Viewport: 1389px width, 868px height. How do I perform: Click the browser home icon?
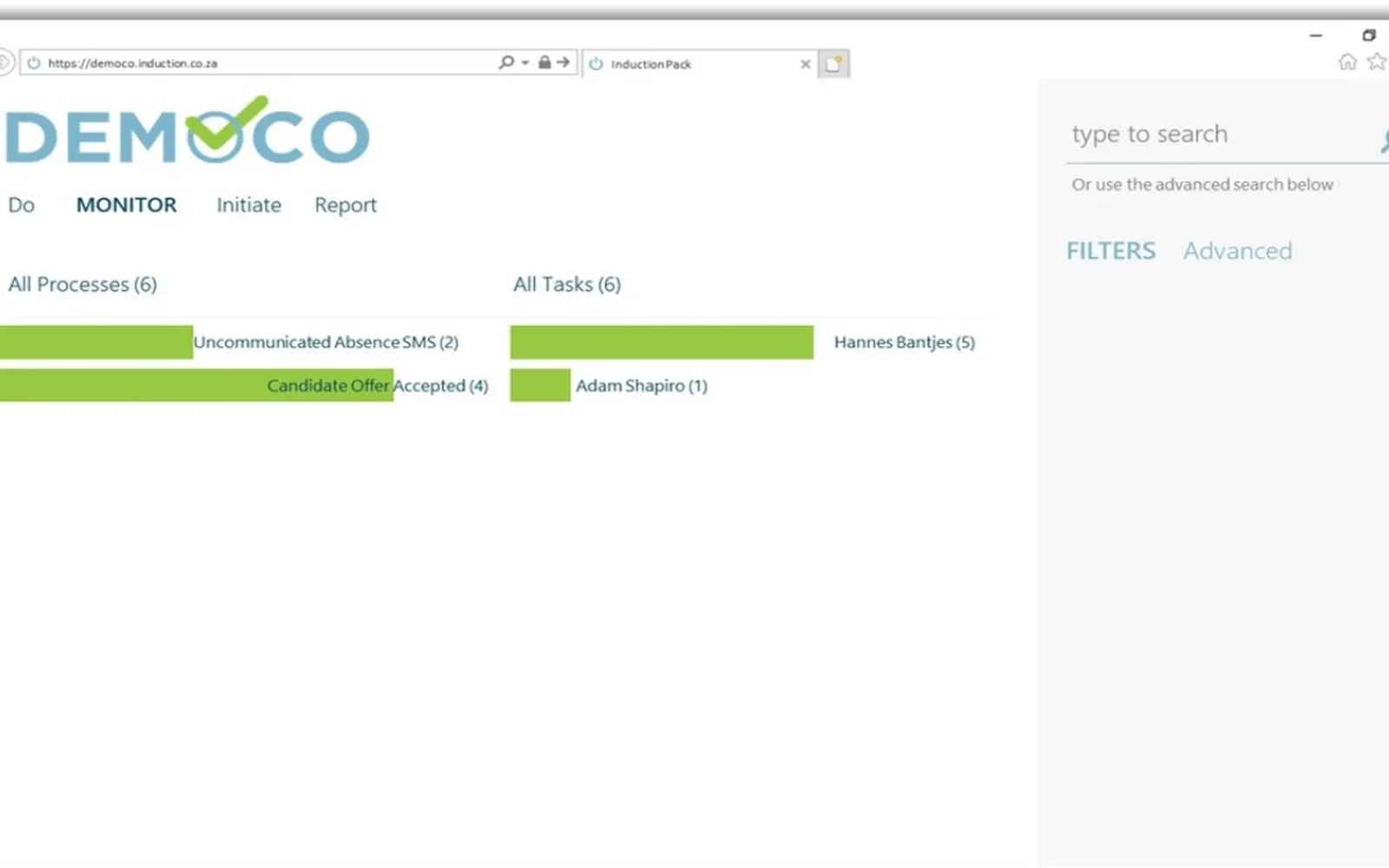1347,62
